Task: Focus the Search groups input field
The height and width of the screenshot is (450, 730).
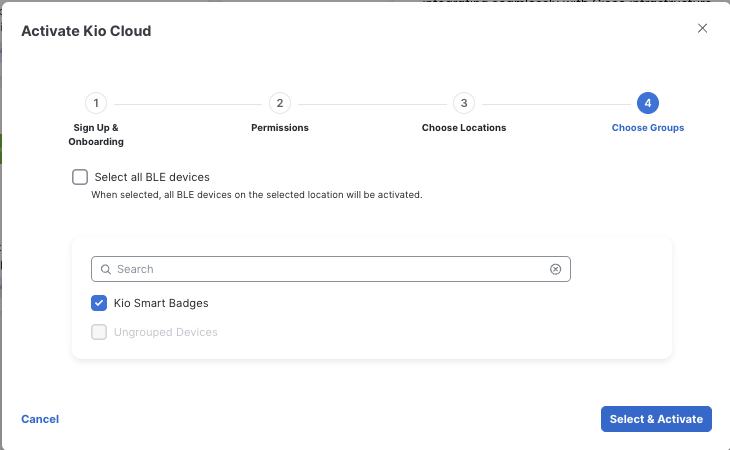Action: coord(330,269)
